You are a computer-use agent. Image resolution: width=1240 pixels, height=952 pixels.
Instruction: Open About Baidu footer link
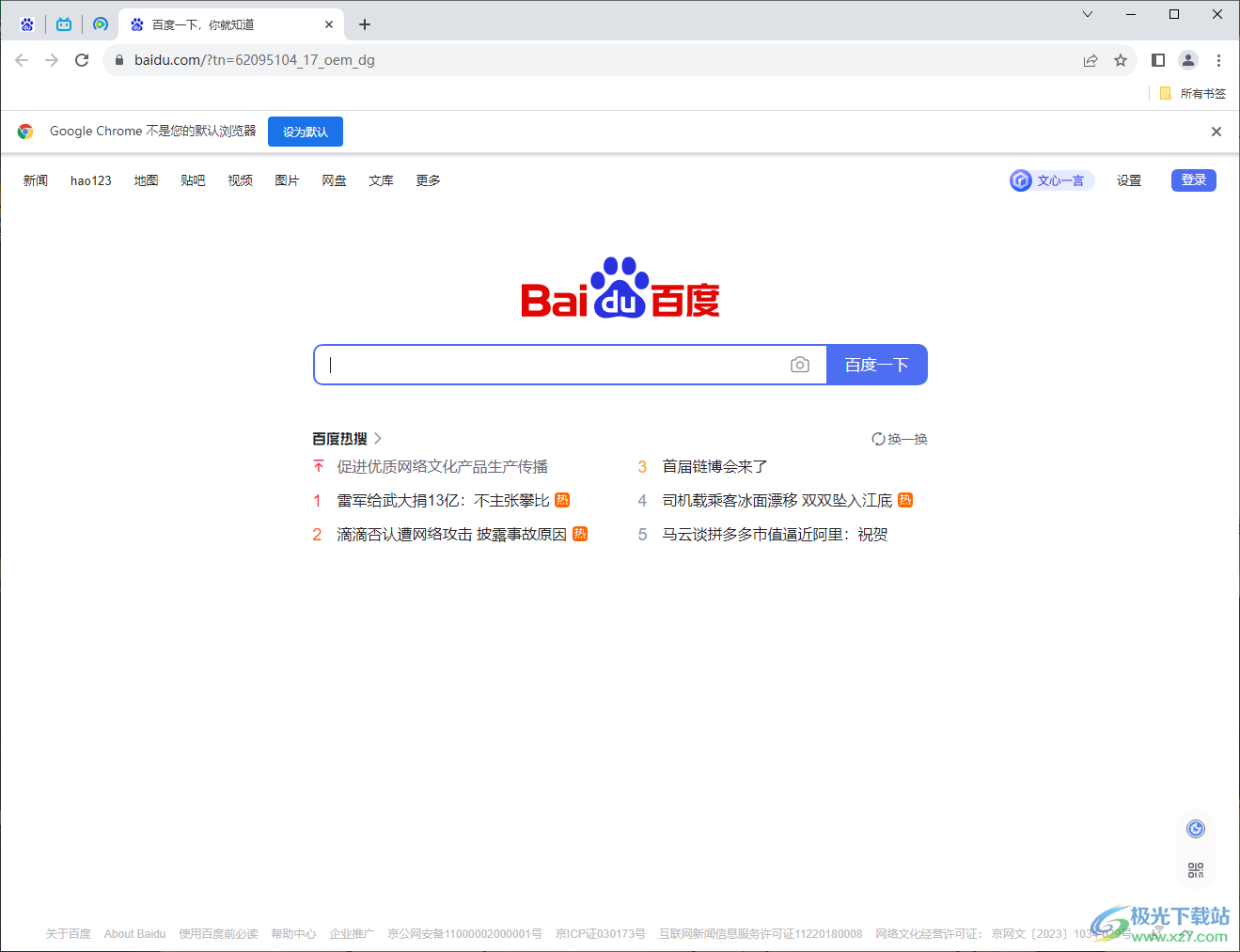(134, 934)
